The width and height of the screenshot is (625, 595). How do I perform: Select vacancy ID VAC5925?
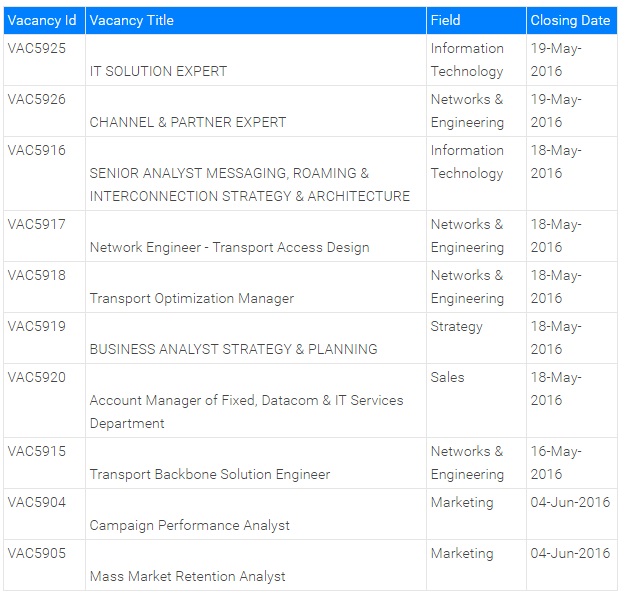(37, 48)
